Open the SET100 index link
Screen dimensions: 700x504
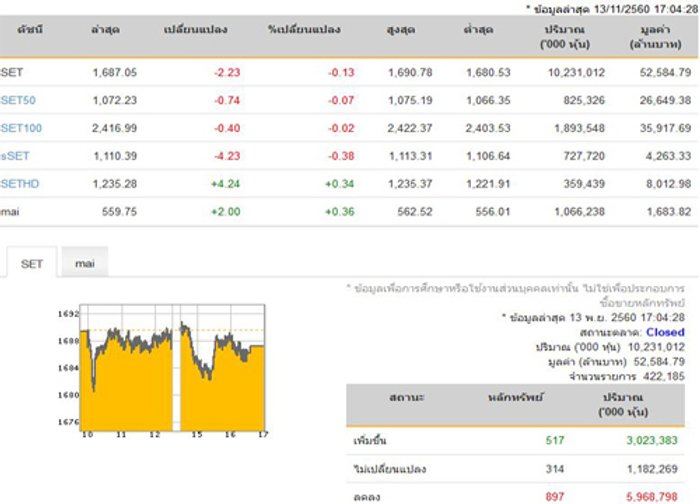(21, 128)
